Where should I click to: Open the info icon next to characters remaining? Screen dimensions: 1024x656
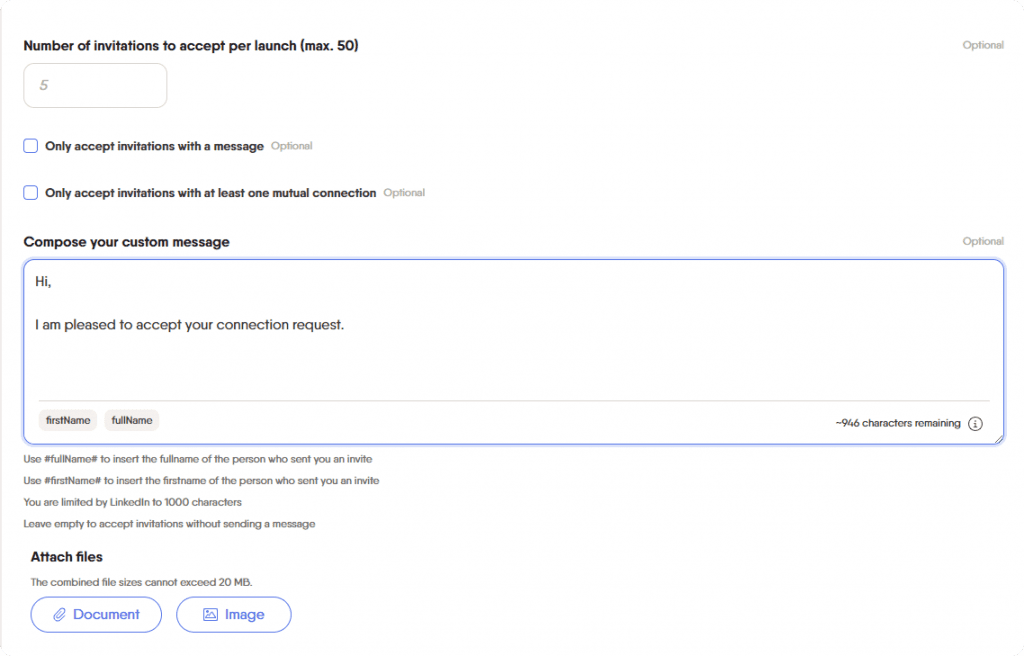[x=975, y=423]
